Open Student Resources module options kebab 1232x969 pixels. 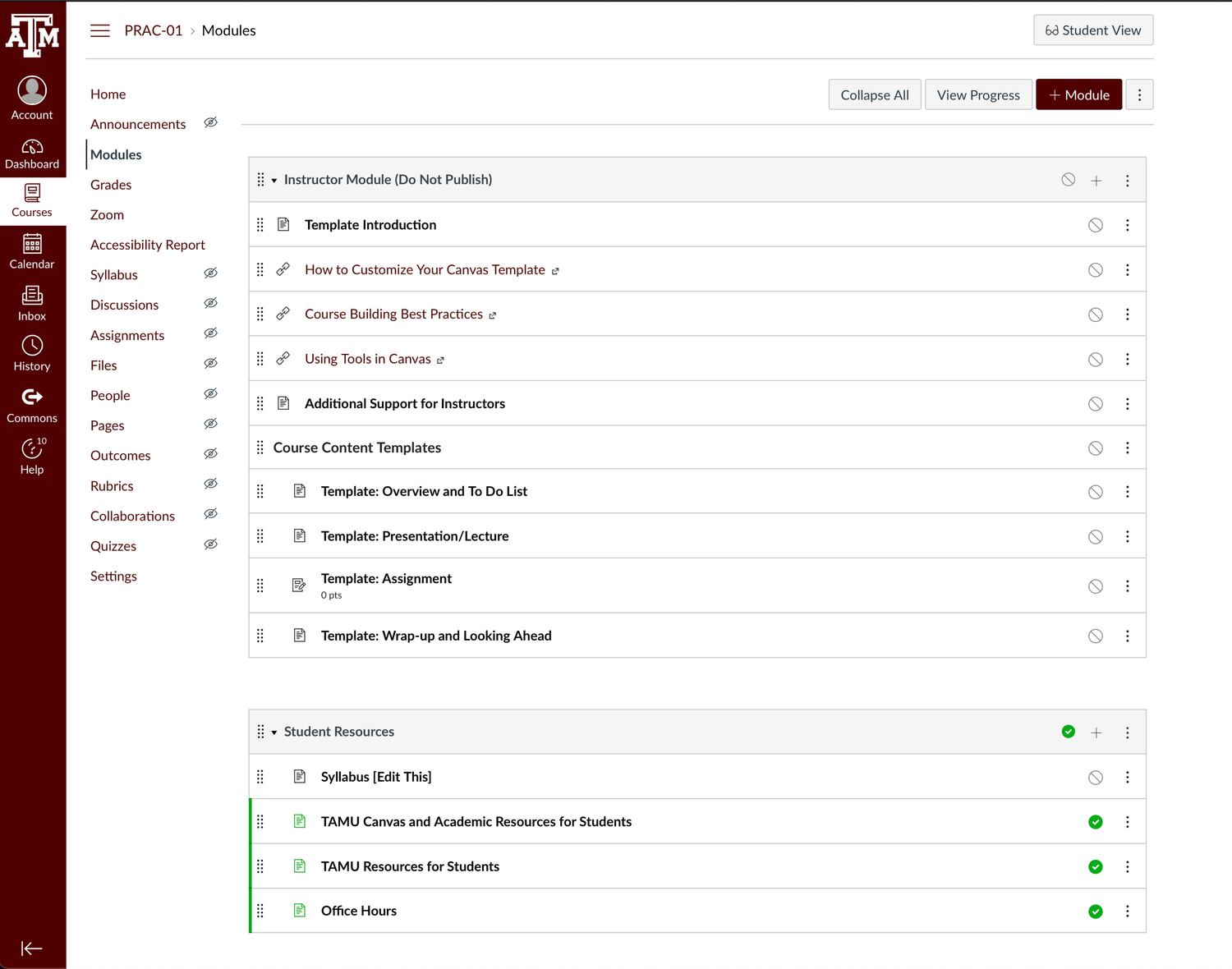coord(1127,732)
